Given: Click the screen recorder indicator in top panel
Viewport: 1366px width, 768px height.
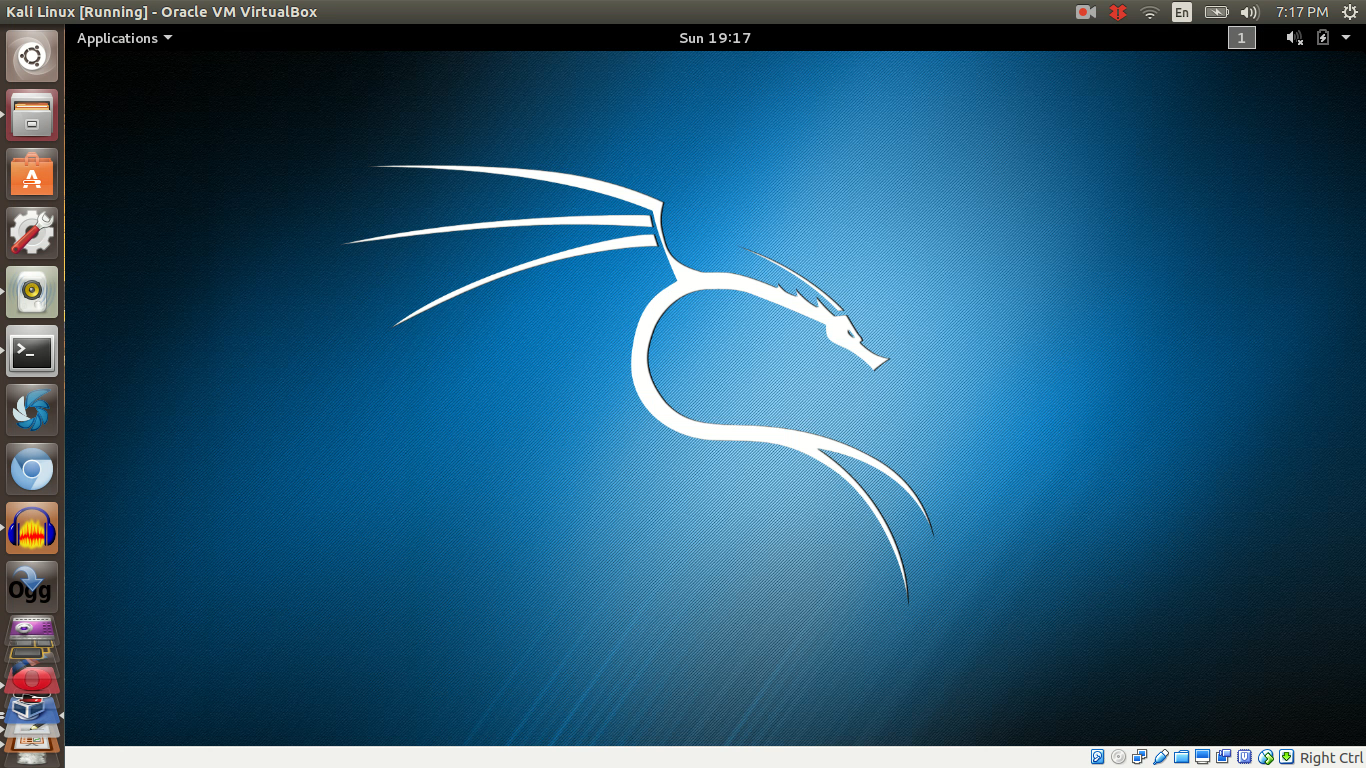Looking at the screenshot, I should [x=1086, y=12].
